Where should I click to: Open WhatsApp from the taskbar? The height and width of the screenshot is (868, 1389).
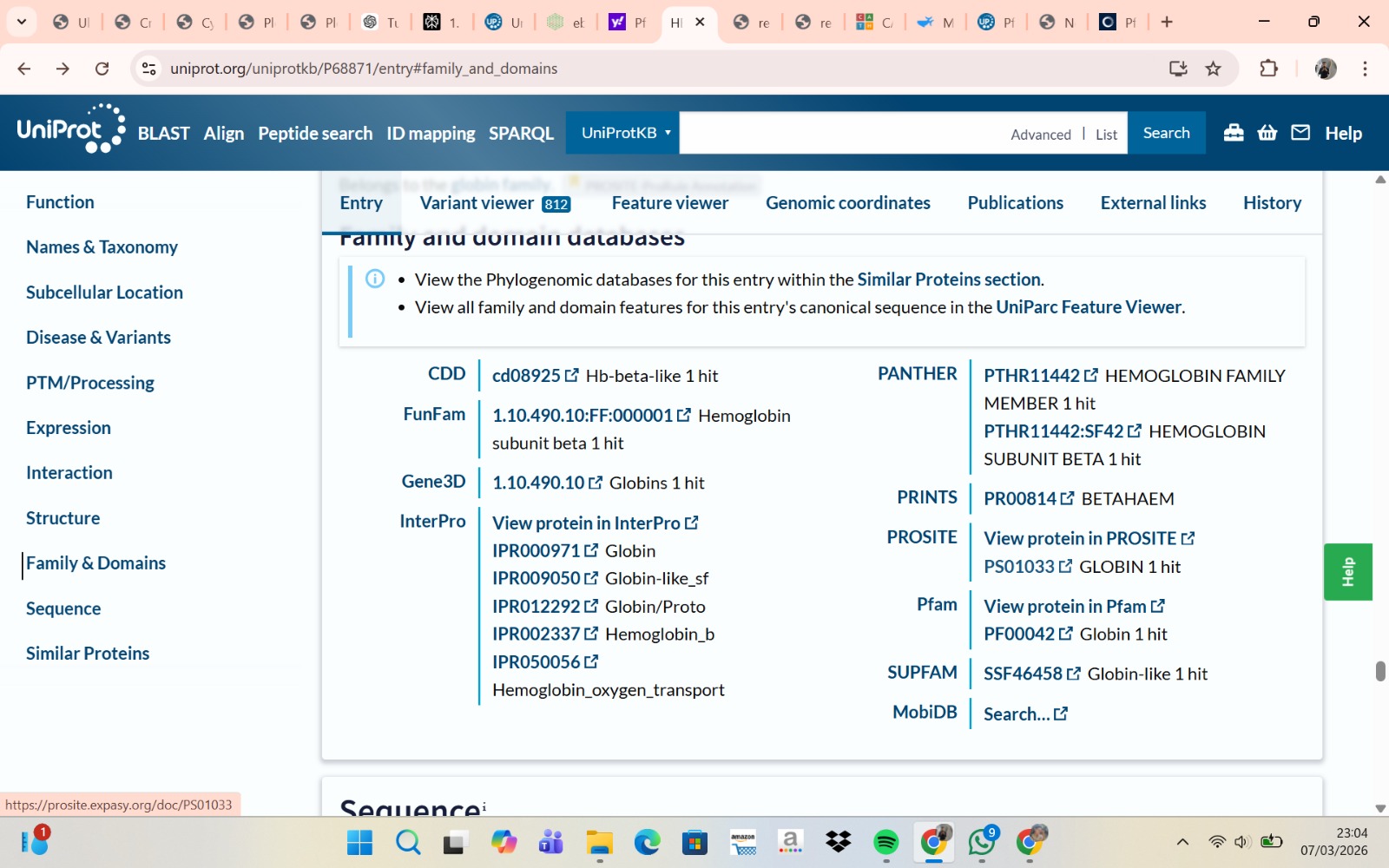pos(981,842)
